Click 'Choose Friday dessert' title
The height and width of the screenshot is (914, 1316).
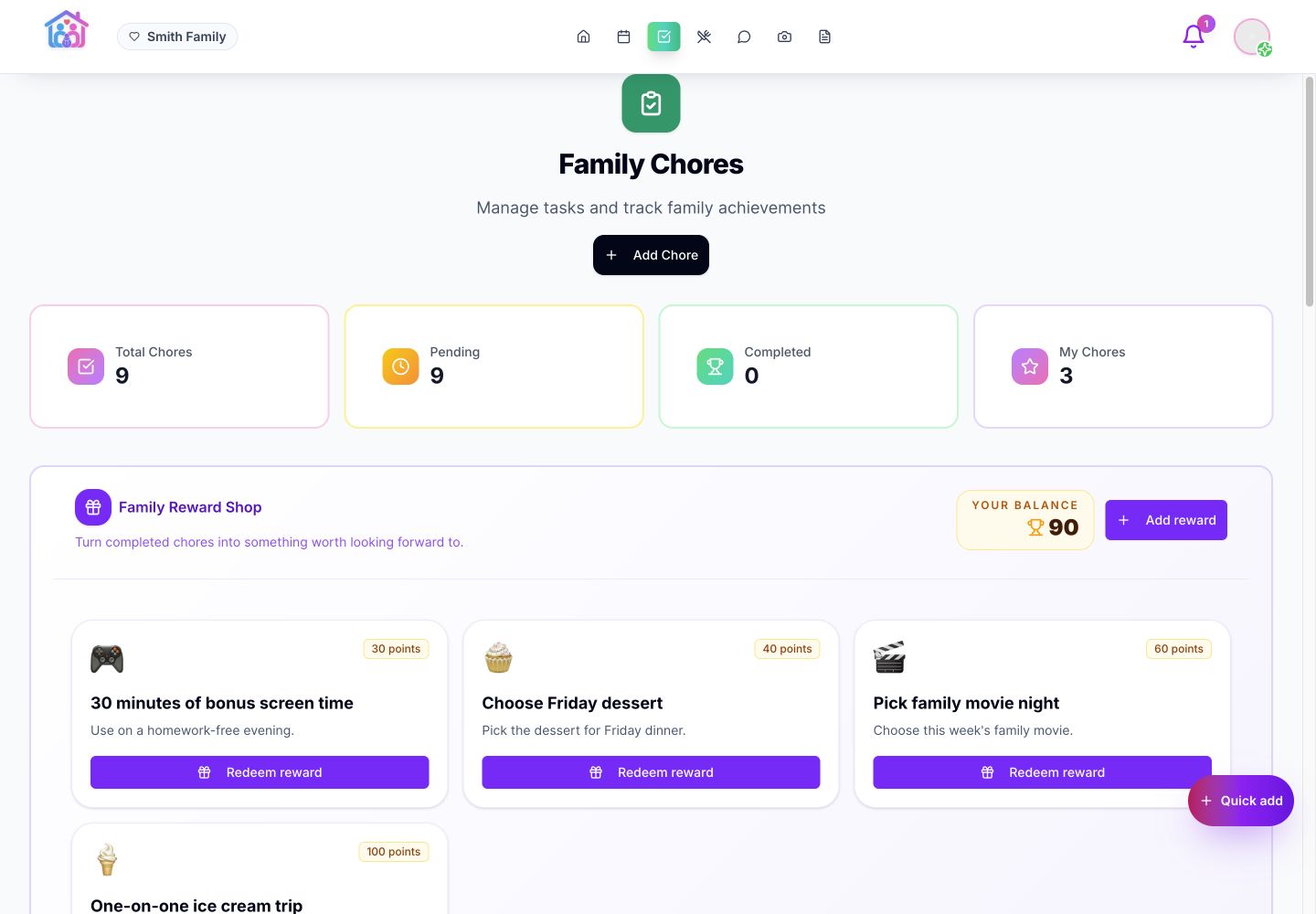pyautogui.click(x=572, y=703)
